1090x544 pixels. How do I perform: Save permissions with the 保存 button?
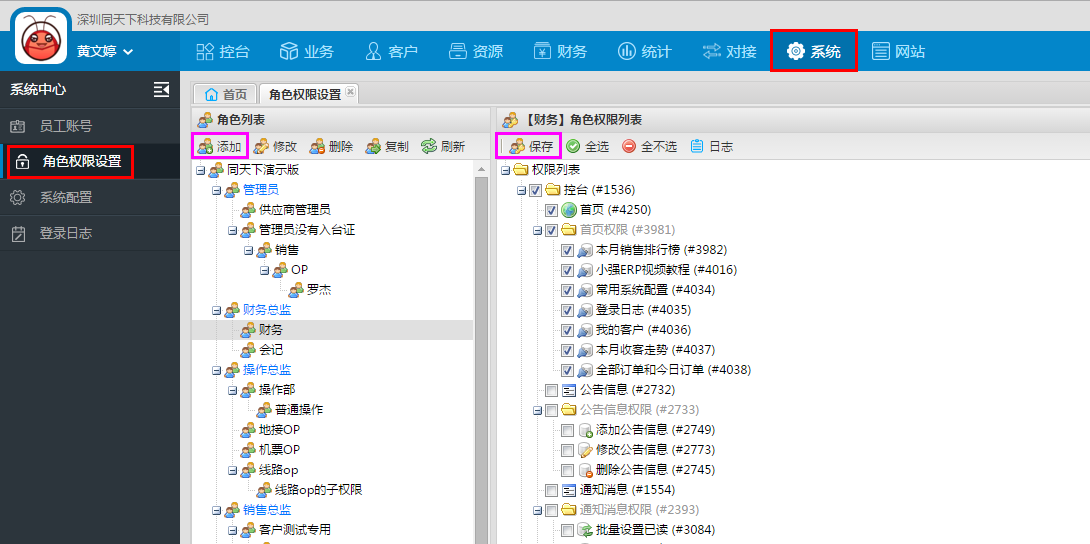(531, 147)
